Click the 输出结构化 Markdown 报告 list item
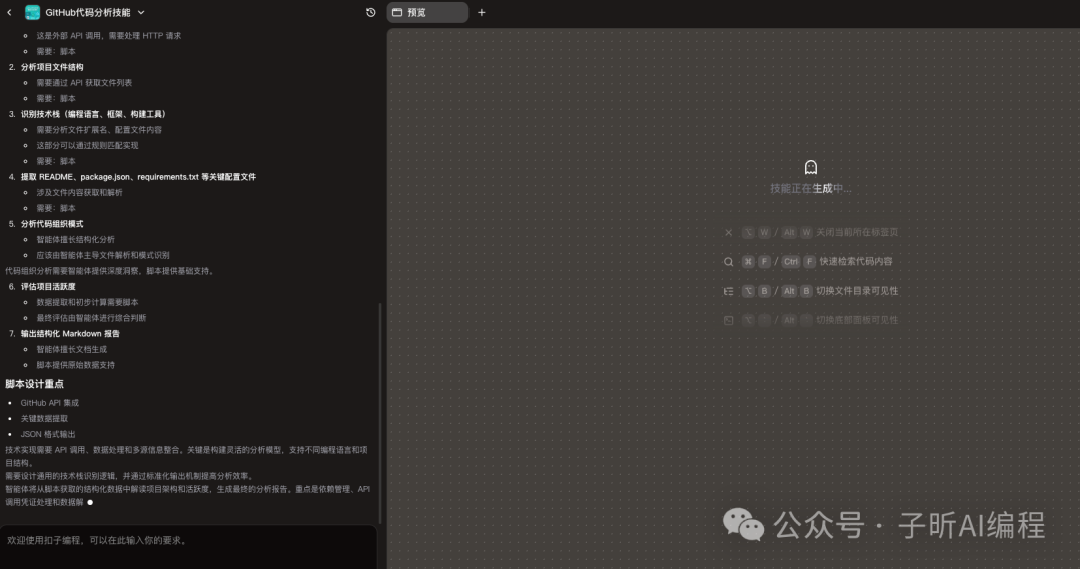1080x569 pixels. pos(70,333)
